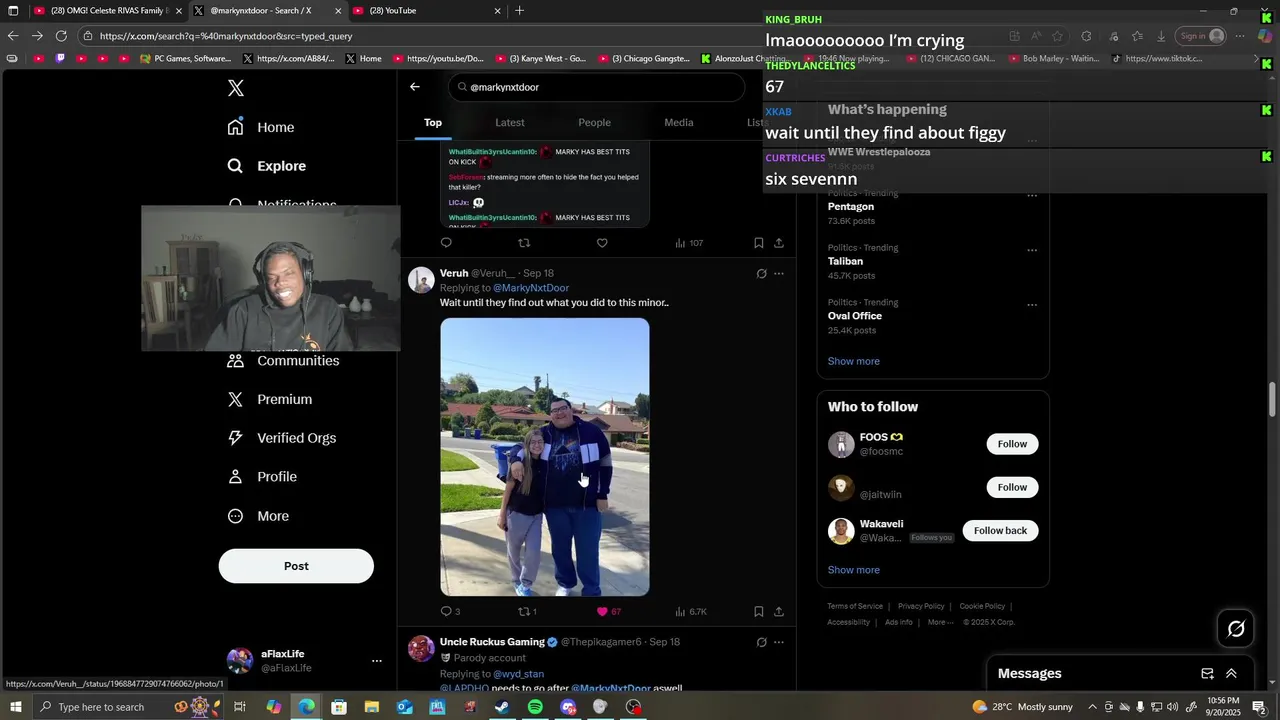Open Explore in the X sidebar
The height and width of the screenshot is (720, 1280).
pyautogui.click(x=266, y=166)
